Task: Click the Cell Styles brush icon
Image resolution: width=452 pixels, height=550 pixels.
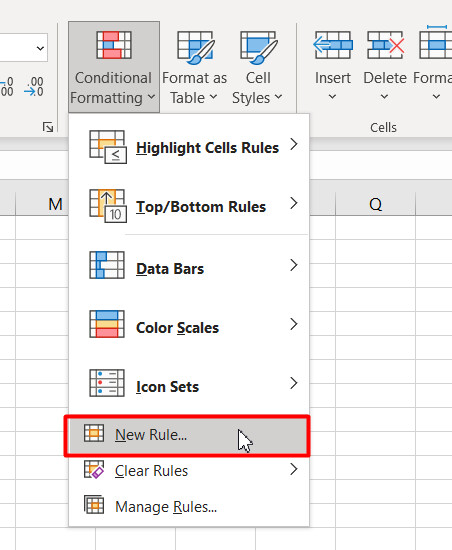Action: (259, 47)
